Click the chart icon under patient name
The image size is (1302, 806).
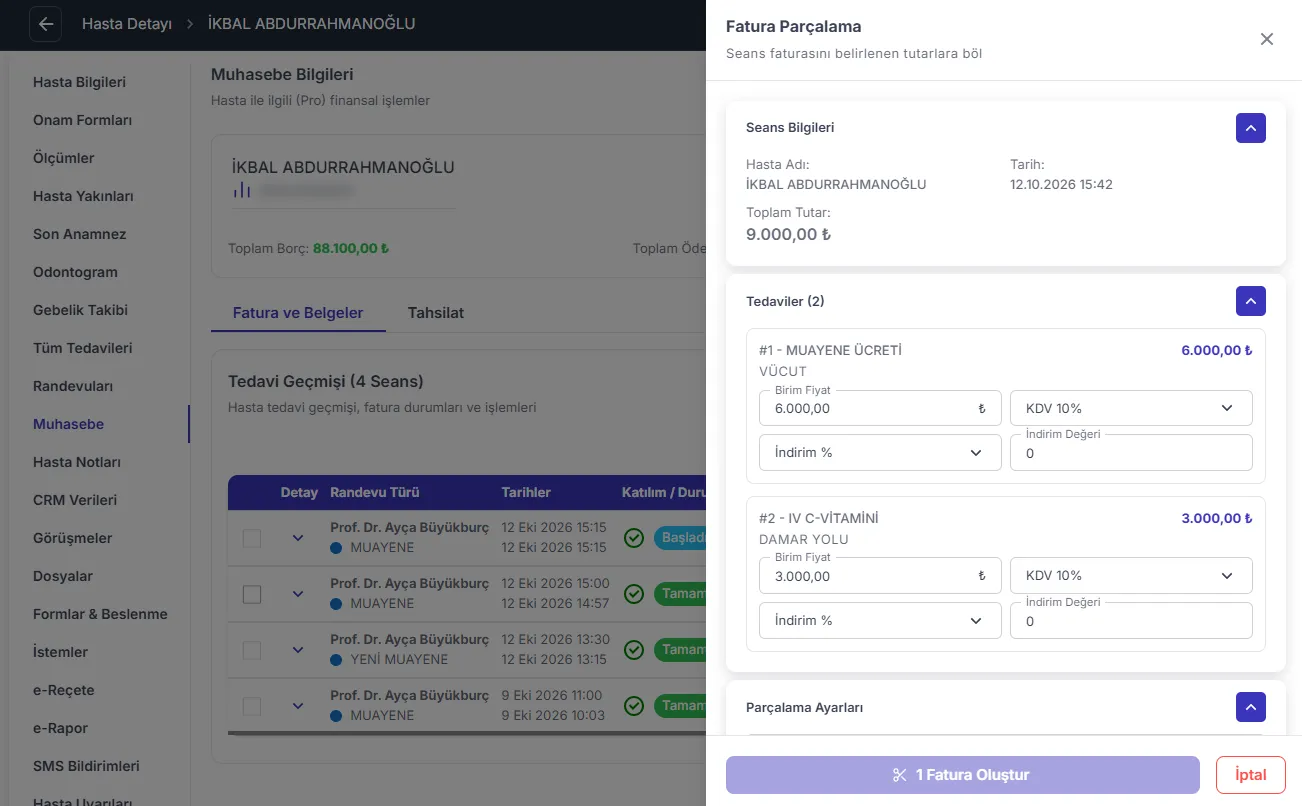click(x=241, y=190)
